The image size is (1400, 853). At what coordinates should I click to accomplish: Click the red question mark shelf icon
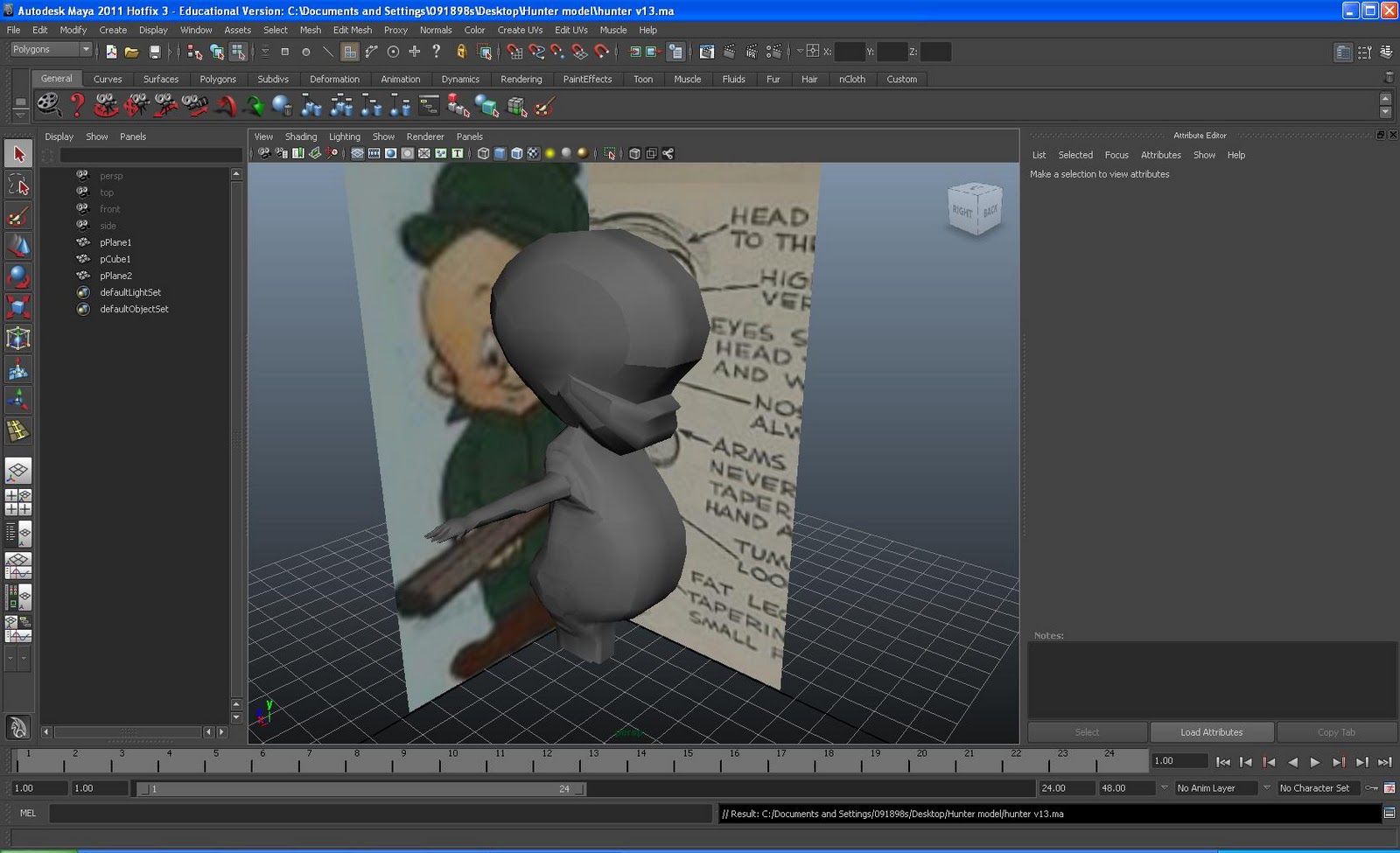click(x=77, y=106)
